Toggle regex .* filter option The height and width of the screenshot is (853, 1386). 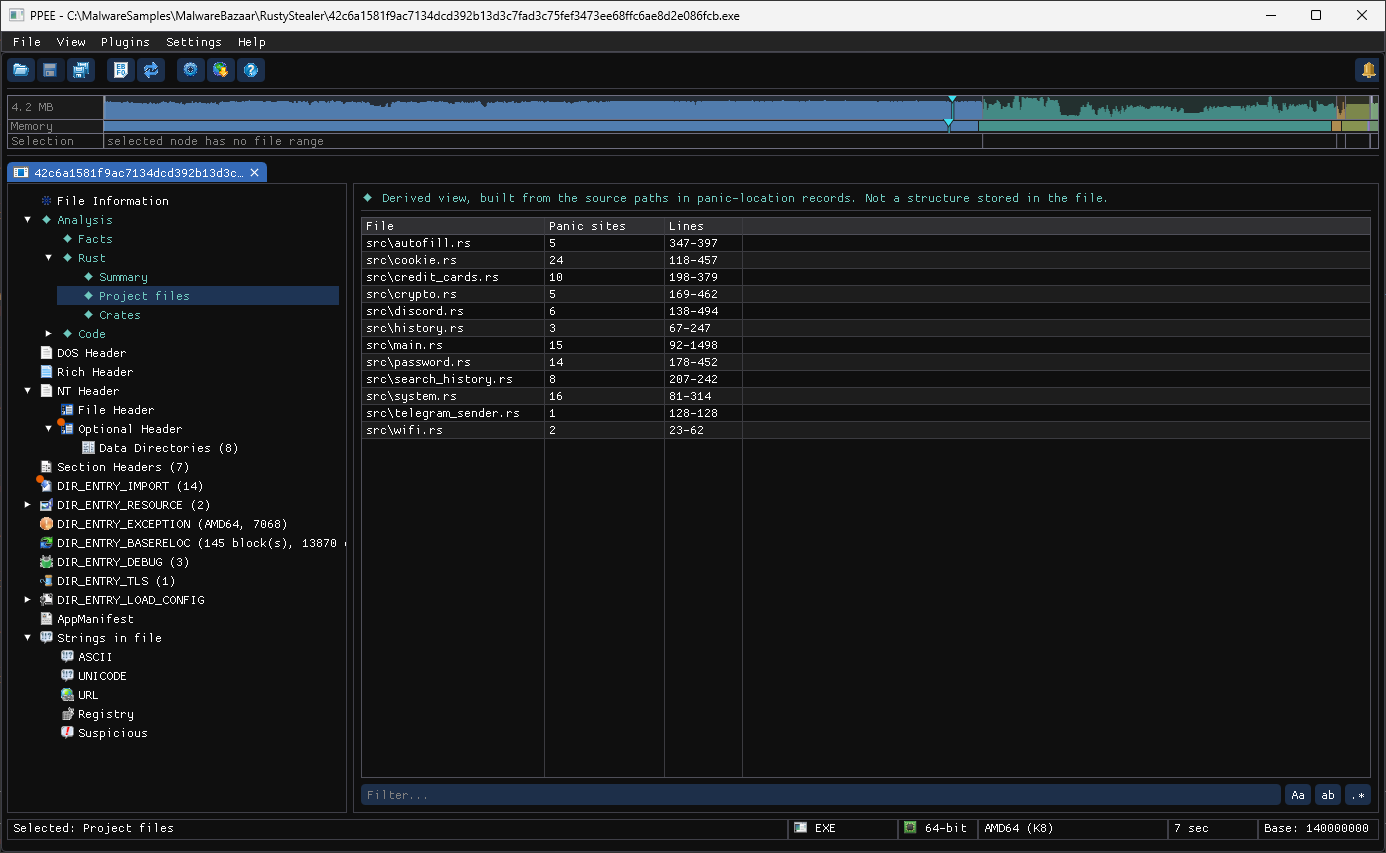point(1358,795)
